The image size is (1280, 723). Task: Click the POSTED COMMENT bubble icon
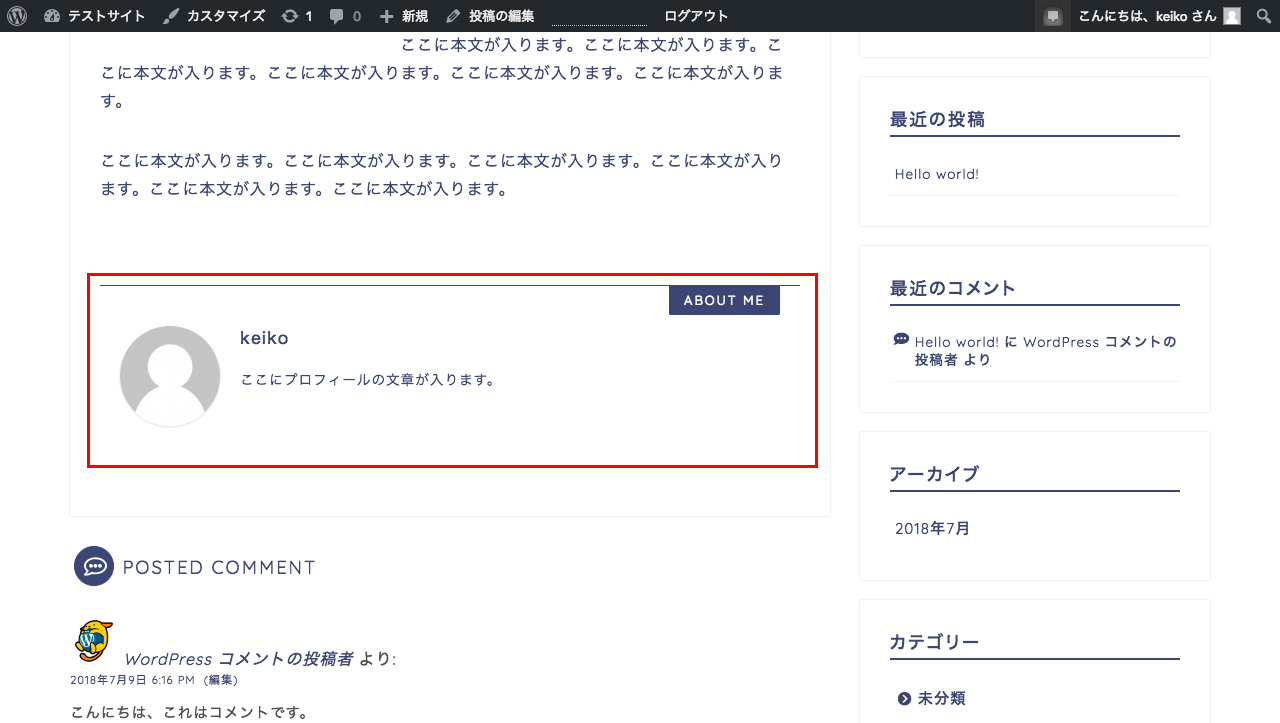94,566
